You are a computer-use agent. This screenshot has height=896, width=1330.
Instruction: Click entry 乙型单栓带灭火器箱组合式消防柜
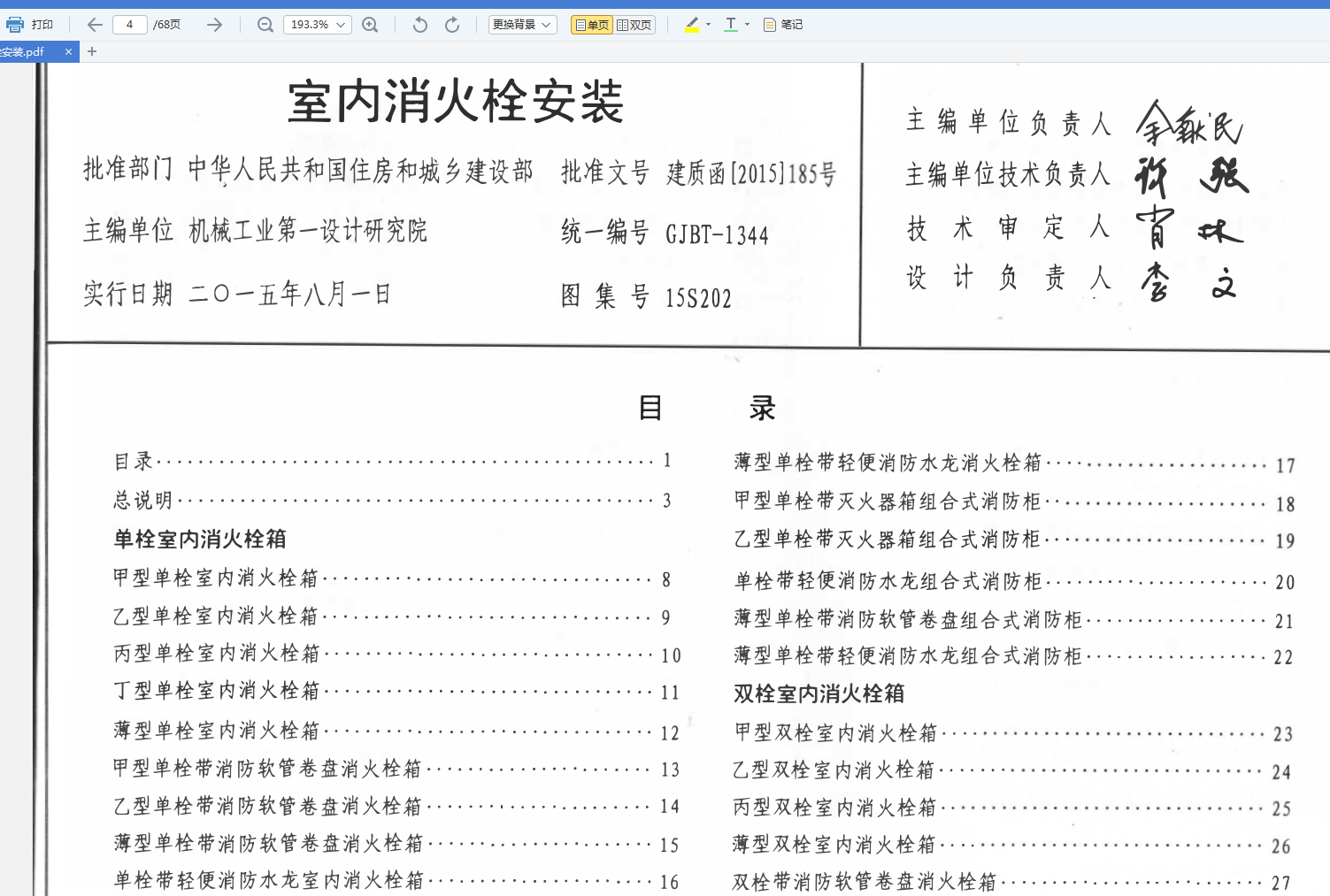coord(1015,540)
